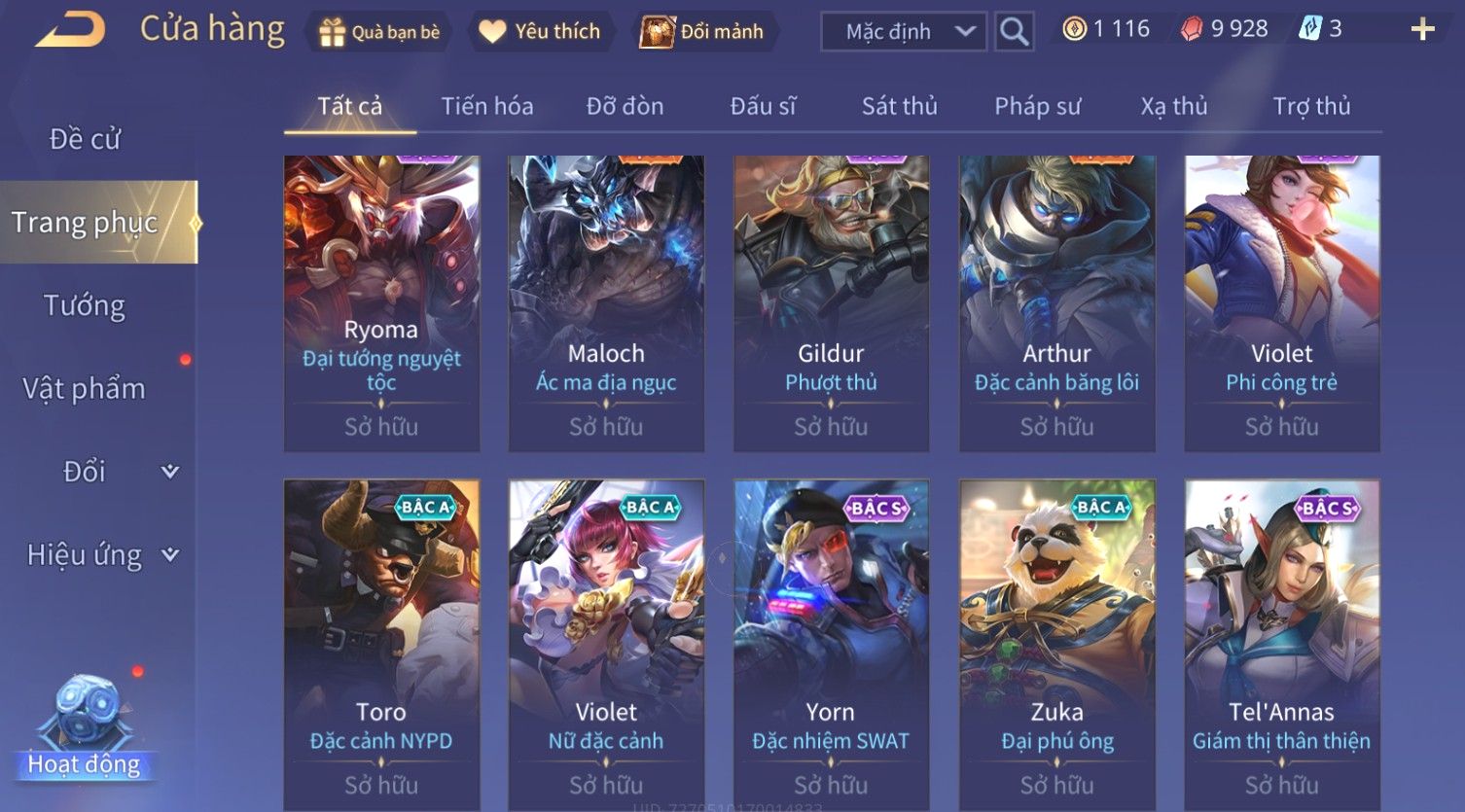
Task: Open Yorn Đặc nhiệm SWAT skin card
Action: coord(831,646)
